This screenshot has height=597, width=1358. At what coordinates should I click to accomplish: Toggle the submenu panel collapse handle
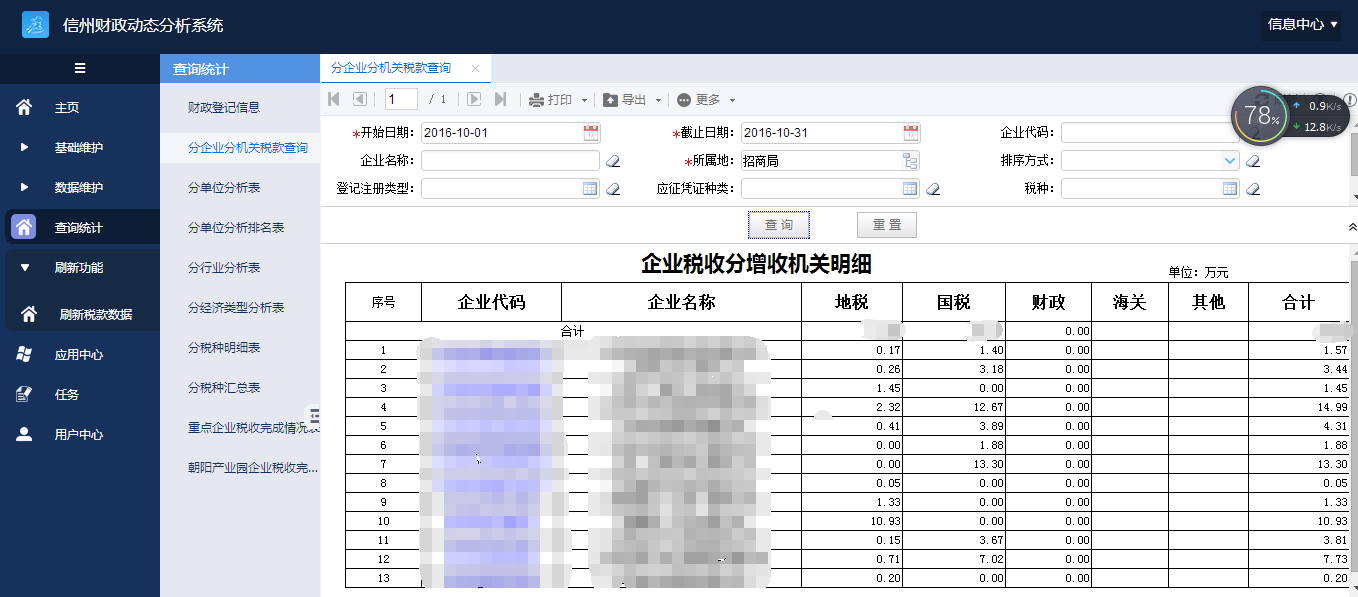coord(313,415)
